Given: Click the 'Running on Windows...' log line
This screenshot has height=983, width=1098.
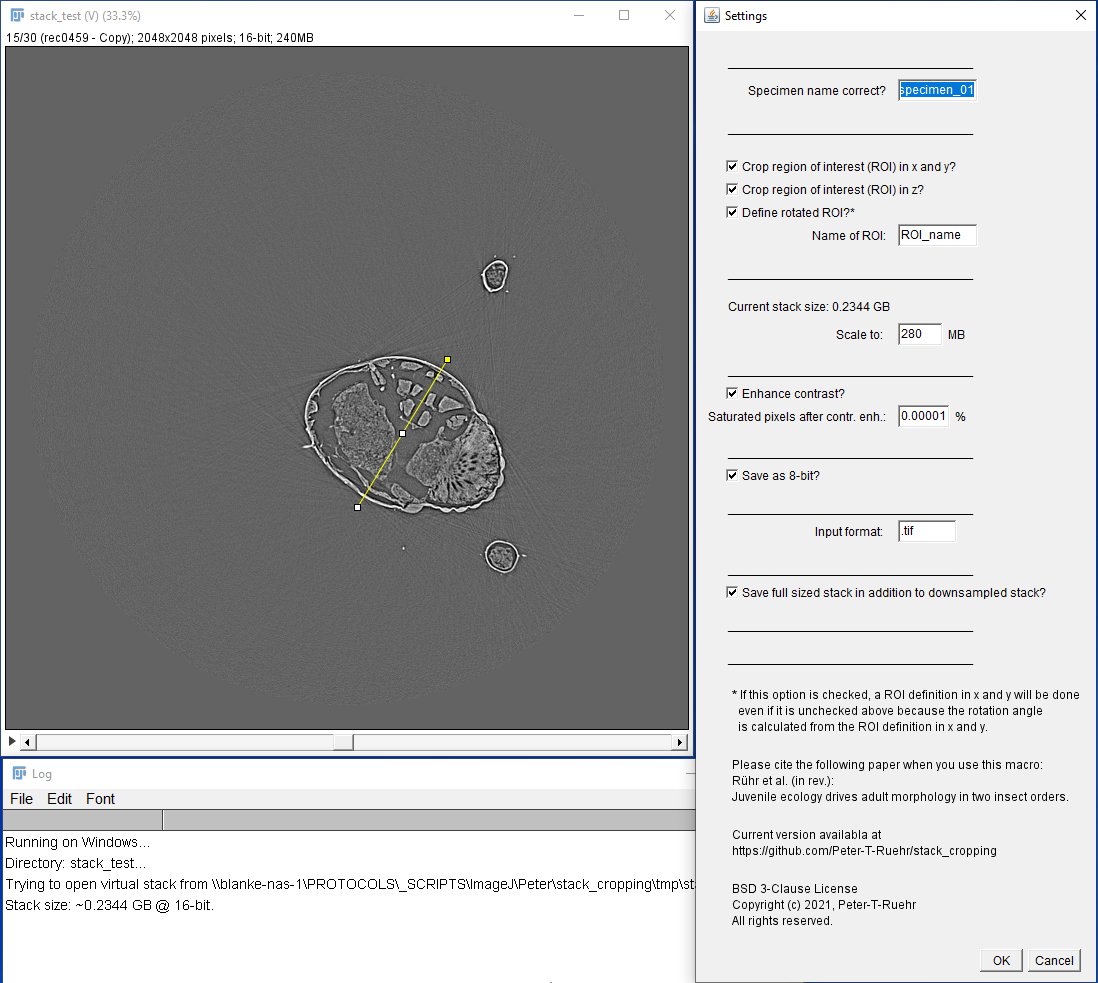Looking at the screenshot, I should (77, 842).
